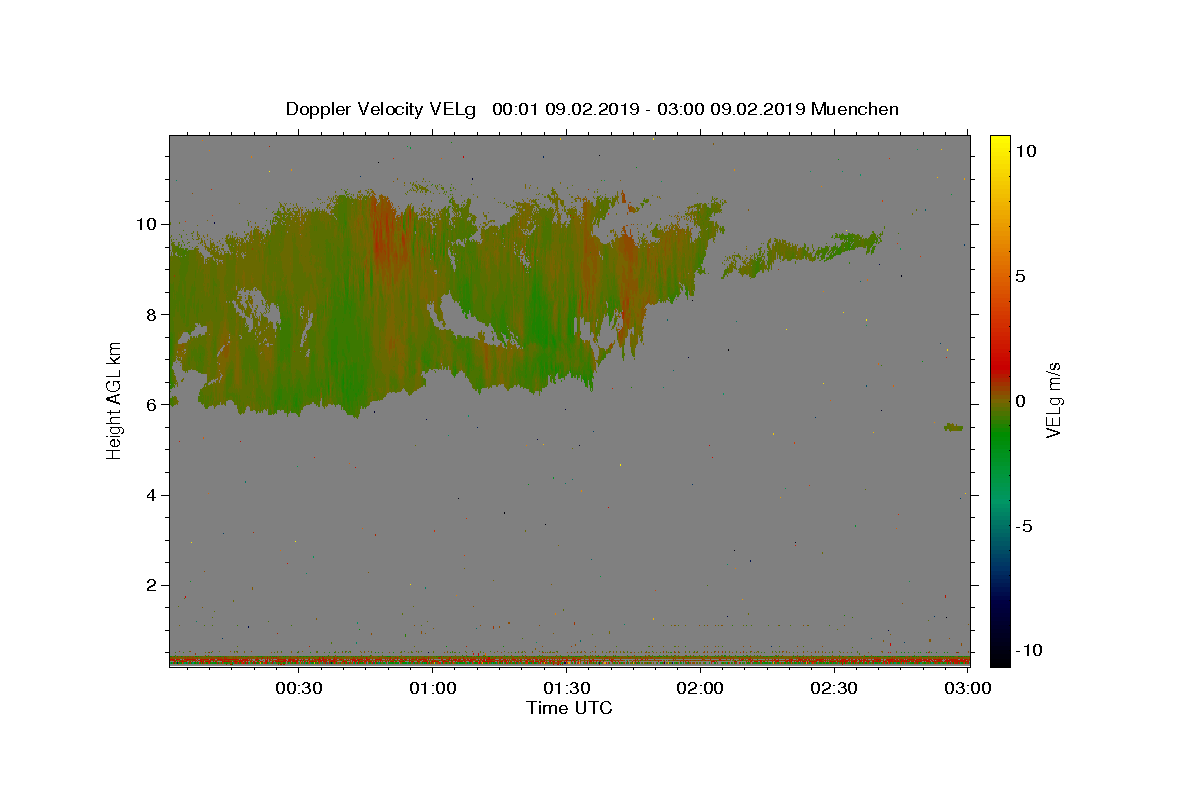Click the colorbar label '10' at top
The image size is (1200, 800).
coord(1026,151)
